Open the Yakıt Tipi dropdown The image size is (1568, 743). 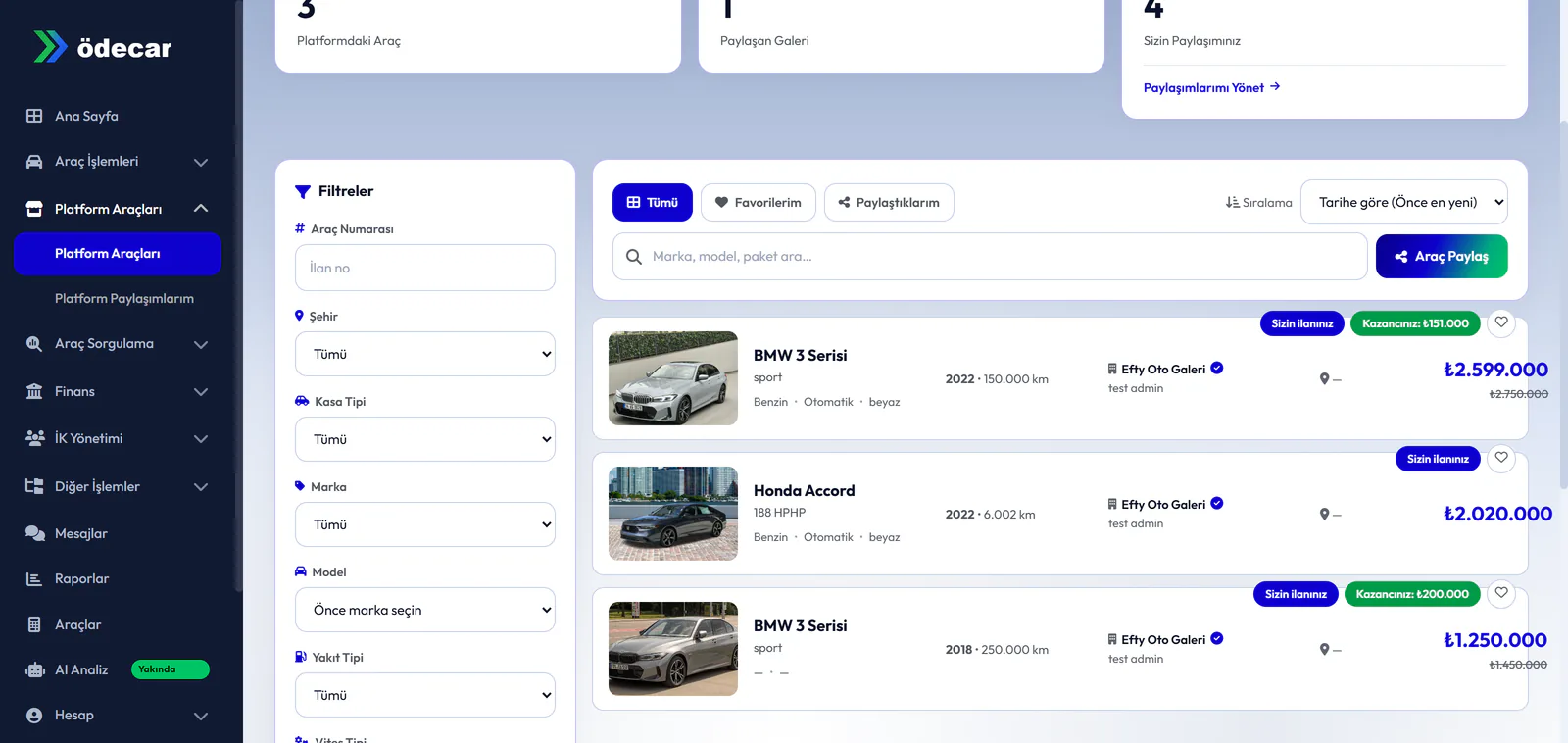pos(425,695)
